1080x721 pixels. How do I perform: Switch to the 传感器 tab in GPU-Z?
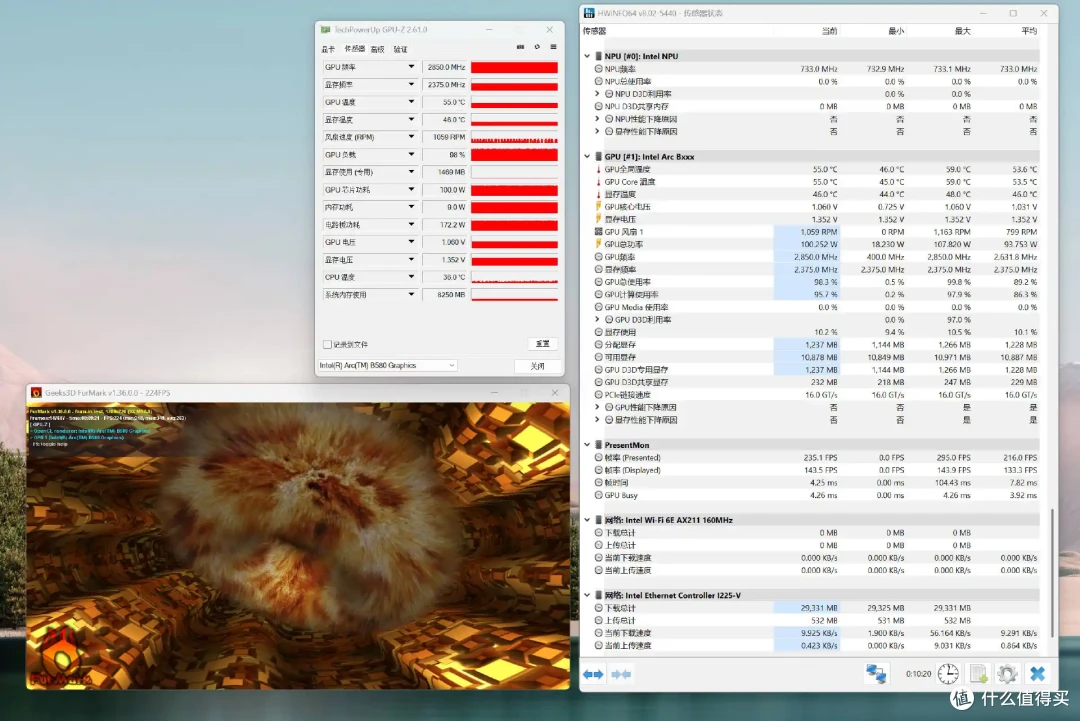[x=354, y=50]
